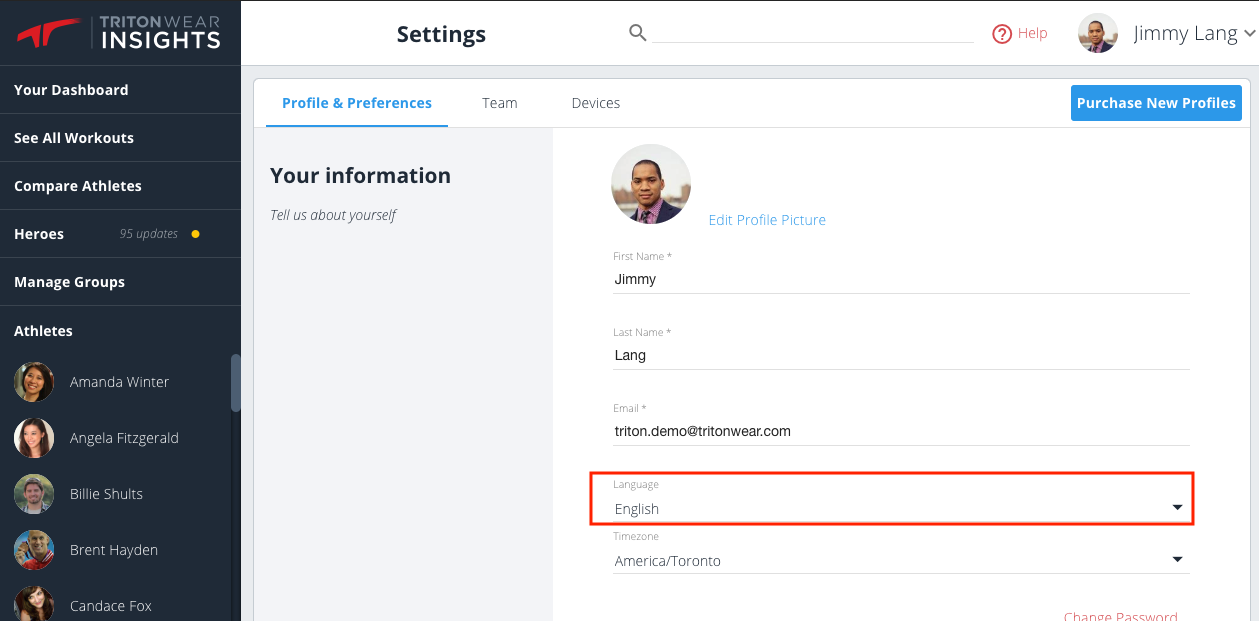The width and height of the screenshot is (1259, 621).
Task: Open the Jimmy Lang account menu chevron
Action: pyautogui.click(x=1249, y=34)
